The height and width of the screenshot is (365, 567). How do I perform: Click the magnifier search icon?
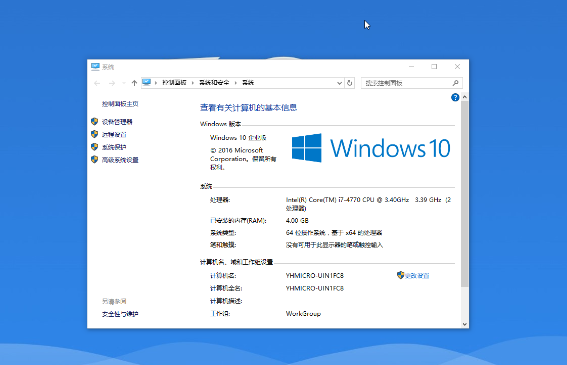[456, 83]
